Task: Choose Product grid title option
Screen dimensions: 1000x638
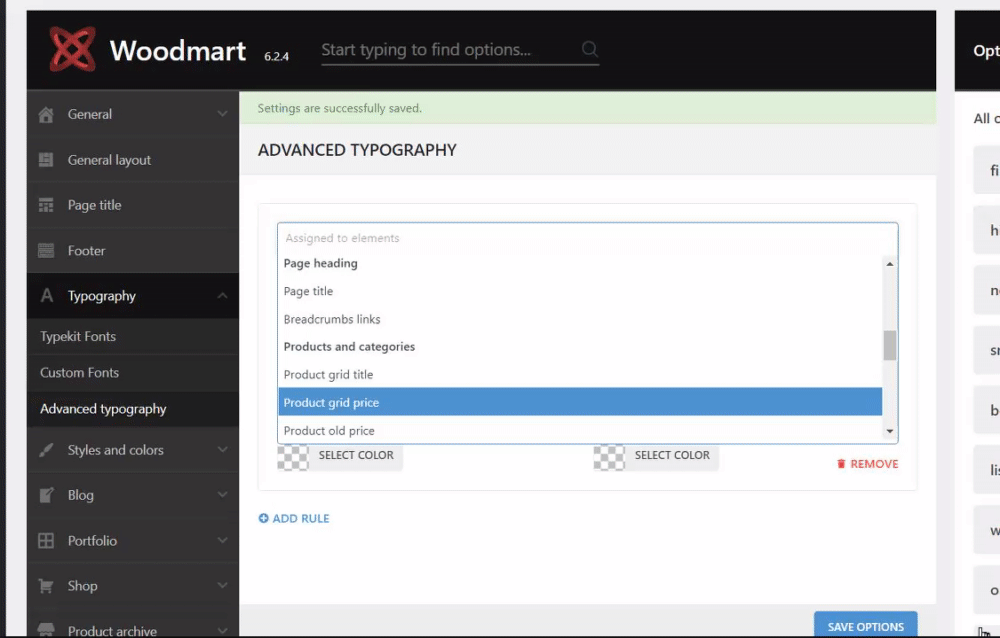Action: click(x=580, y=375)
